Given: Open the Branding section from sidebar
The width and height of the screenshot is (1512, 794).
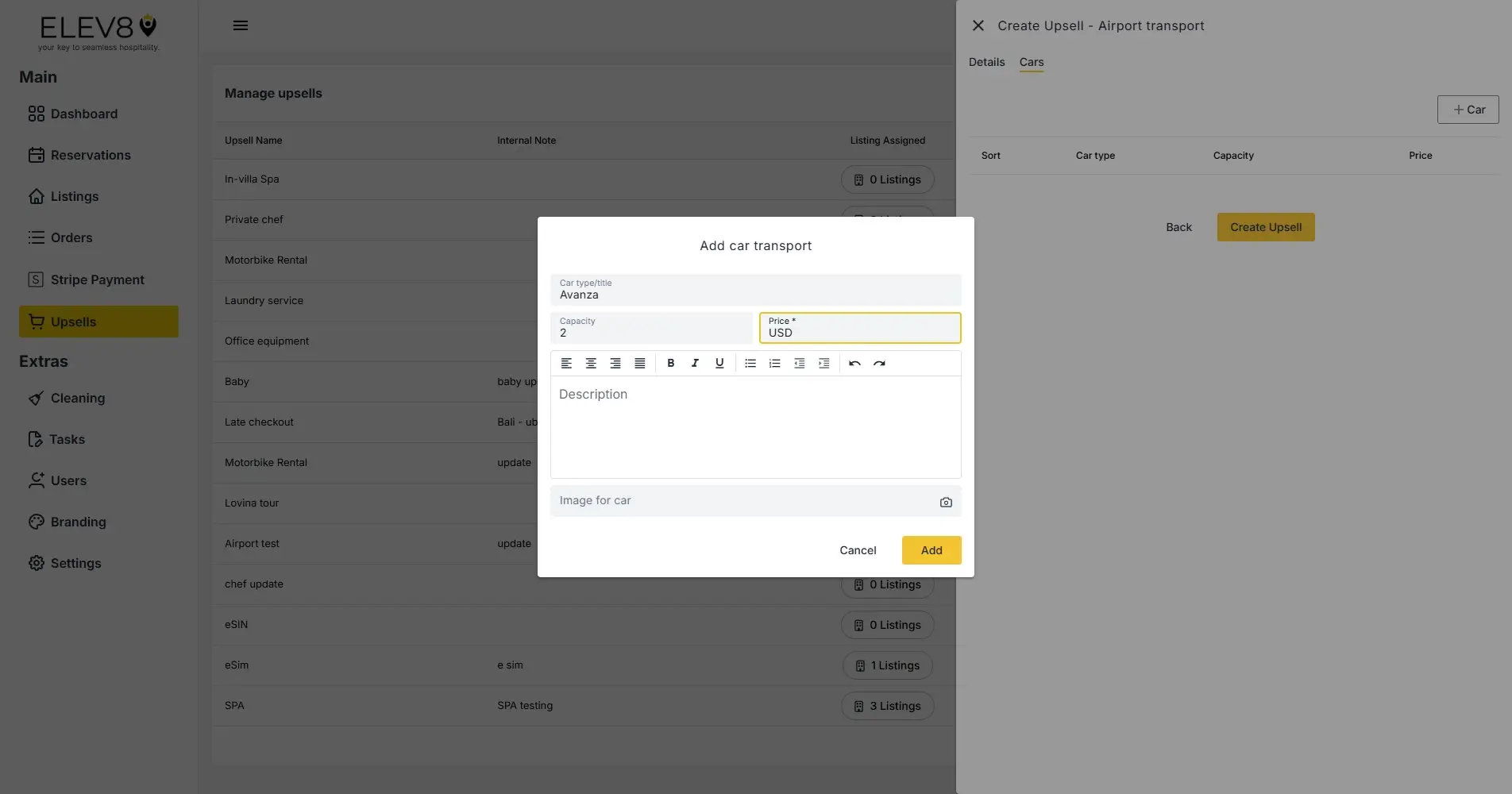Looking at the screenshot, I should pos(78,522).
